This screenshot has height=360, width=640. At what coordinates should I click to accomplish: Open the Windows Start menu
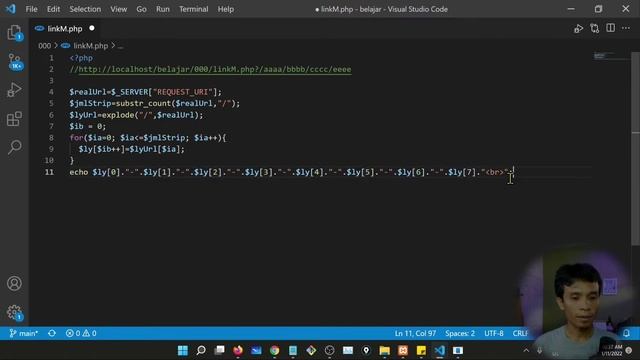click(x=183, y=350)
